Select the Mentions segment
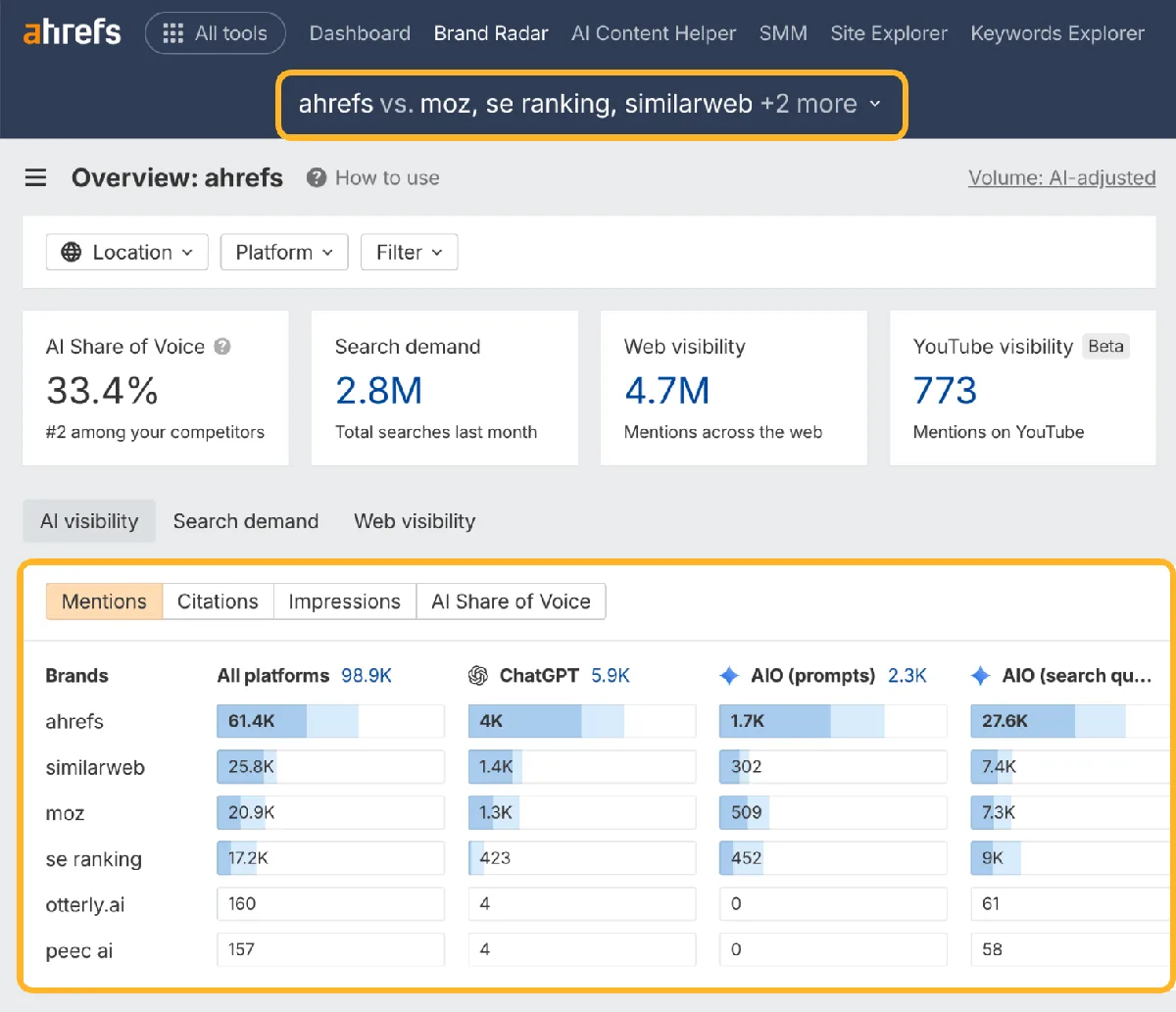The image size is (1176, 1012). coord(104,602)
